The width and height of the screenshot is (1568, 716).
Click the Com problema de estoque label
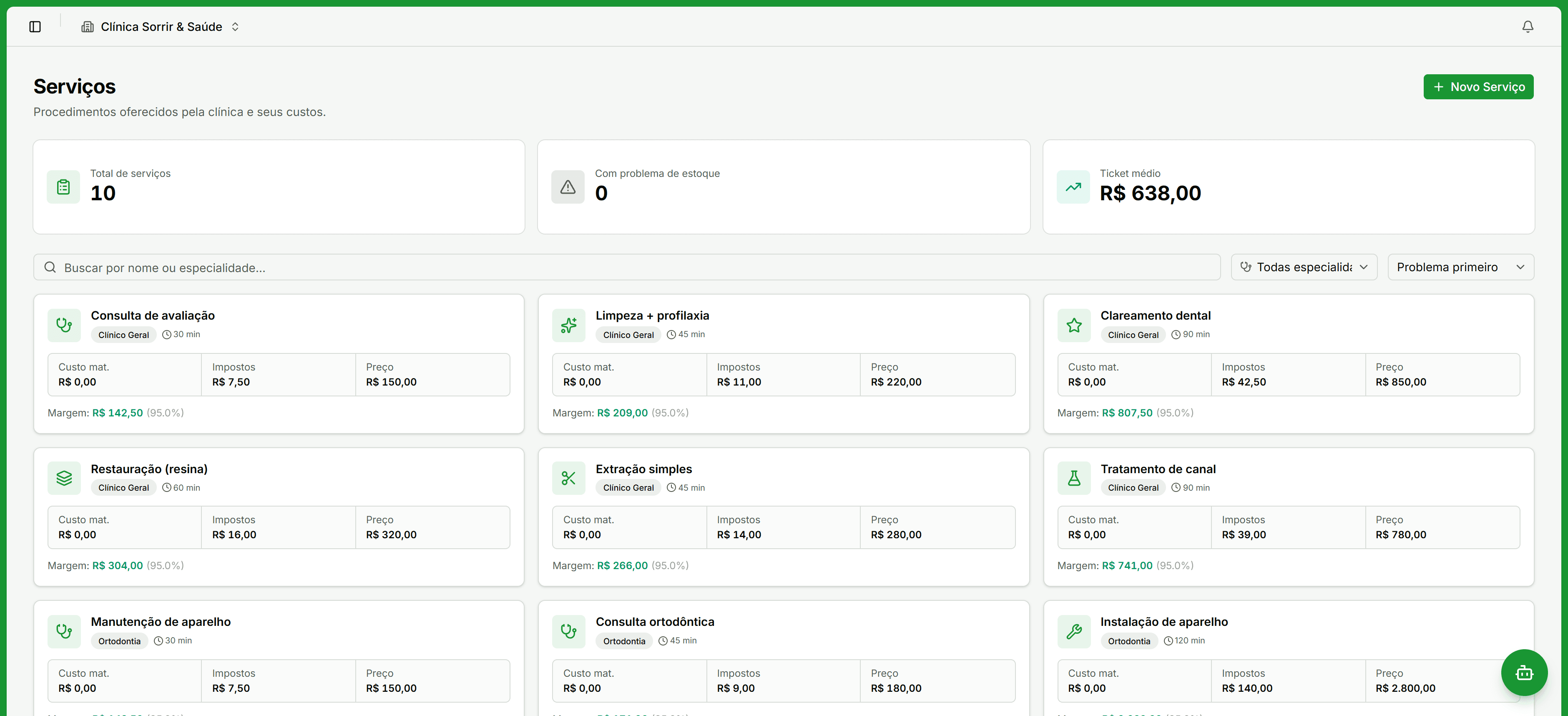click(657, 174)
